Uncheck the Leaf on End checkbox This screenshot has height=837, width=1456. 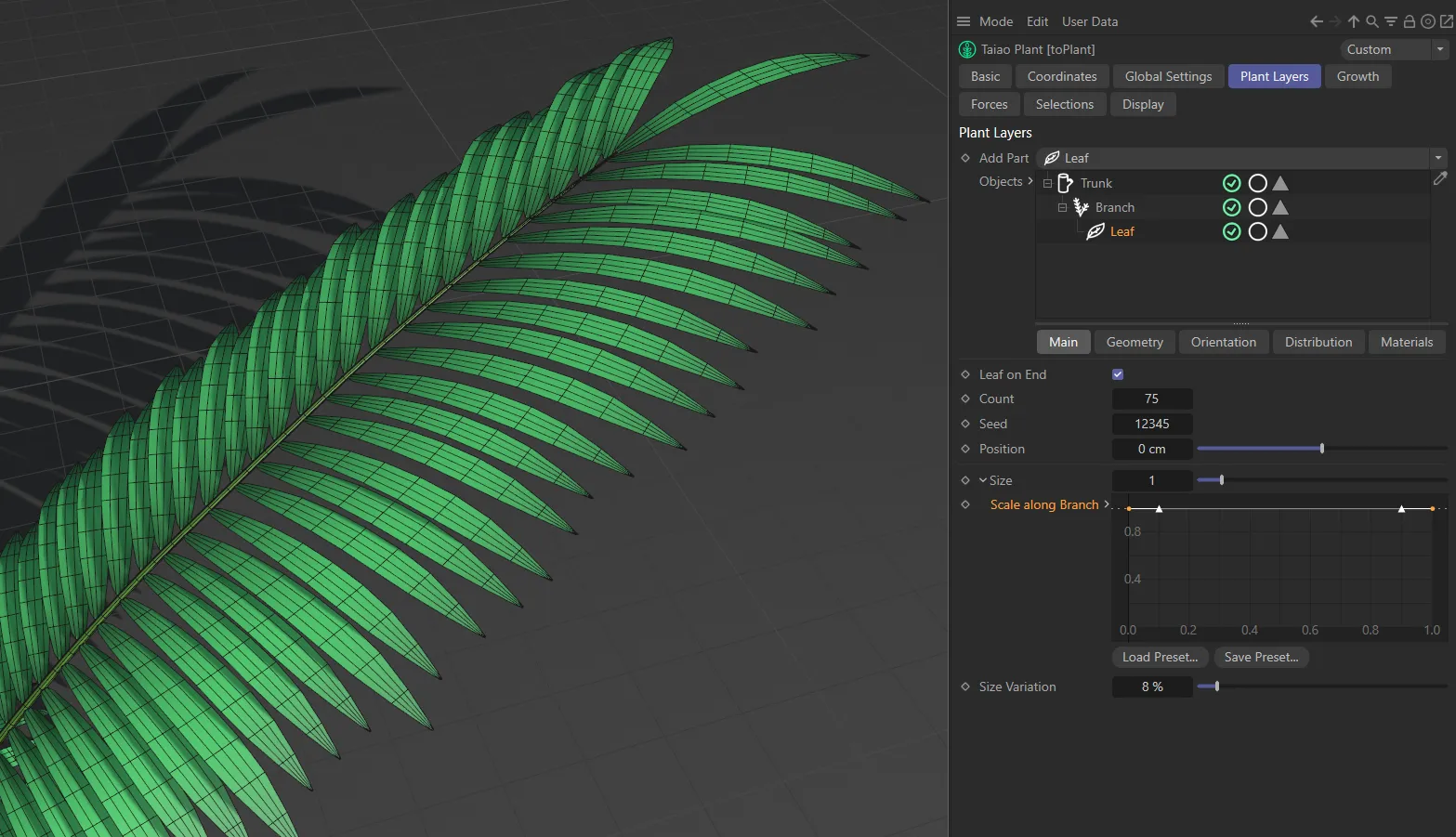pos(1117,374)
